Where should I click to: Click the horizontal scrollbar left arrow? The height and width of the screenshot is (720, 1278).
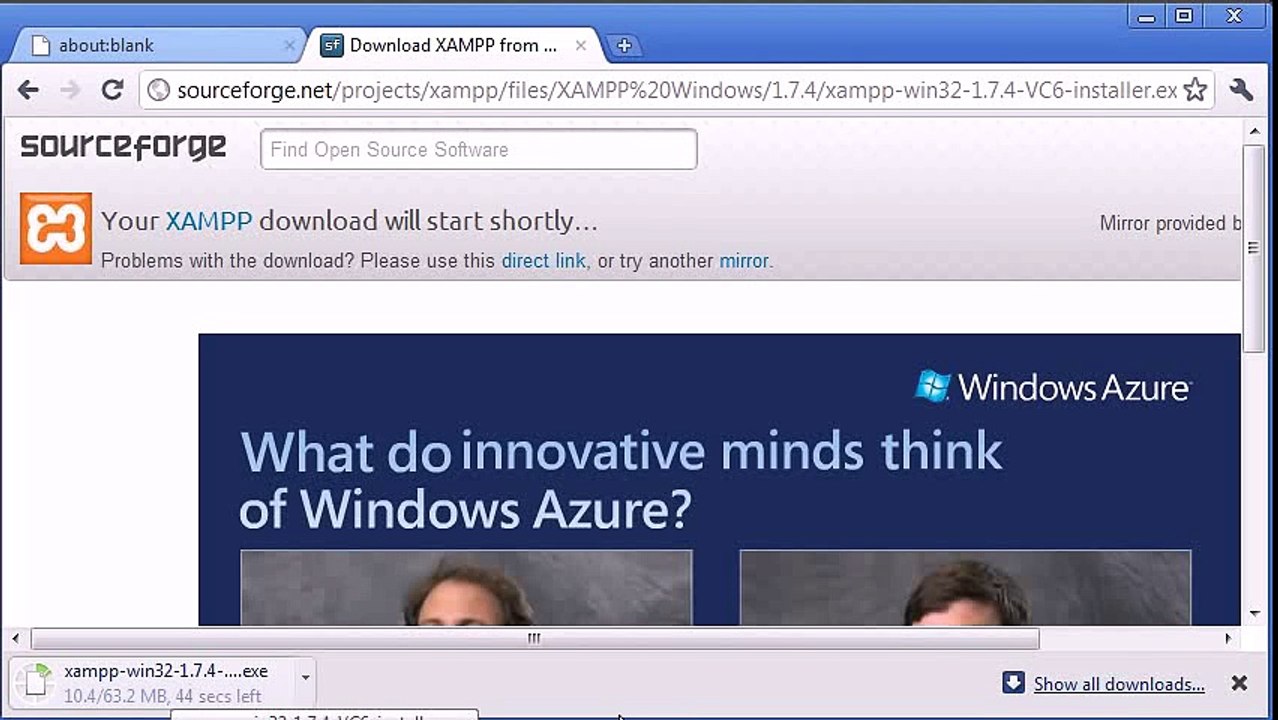click(15, 638)
